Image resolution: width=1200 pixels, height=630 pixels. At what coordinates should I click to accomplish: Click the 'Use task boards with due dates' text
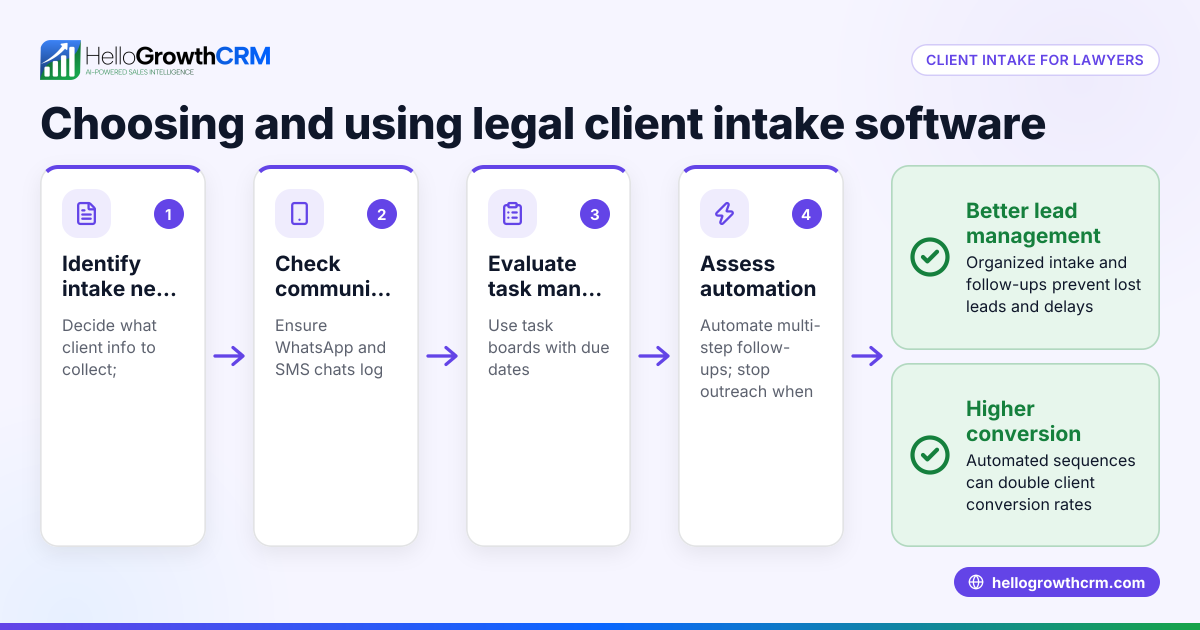[x=549, y=348]
